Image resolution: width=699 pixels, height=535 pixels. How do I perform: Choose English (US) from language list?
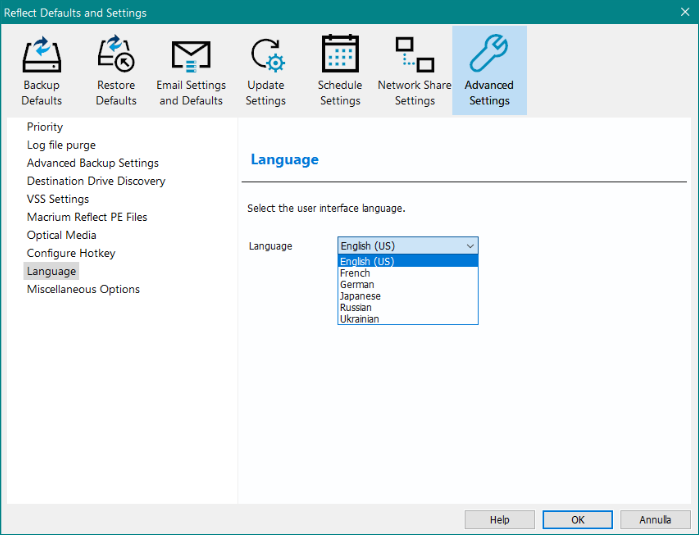pyautogui.click(x=408, y=261)
